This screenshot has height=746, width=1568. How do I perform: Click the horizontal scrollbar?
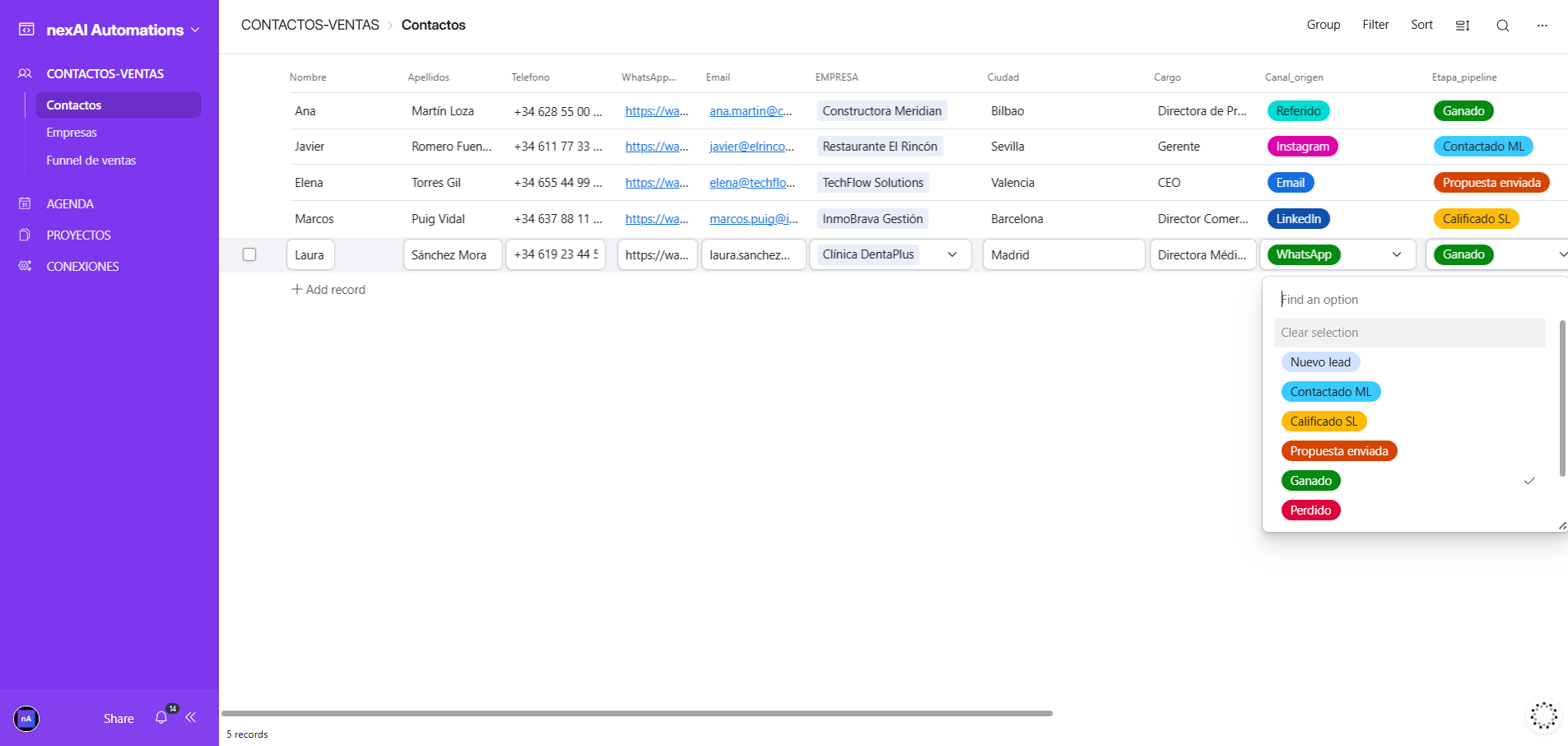coord(637,713)
